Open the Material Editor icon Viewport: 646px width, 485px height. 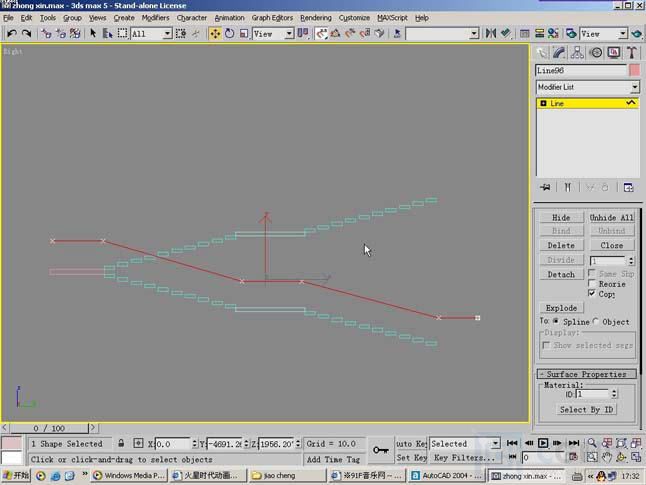click(553, 33)
